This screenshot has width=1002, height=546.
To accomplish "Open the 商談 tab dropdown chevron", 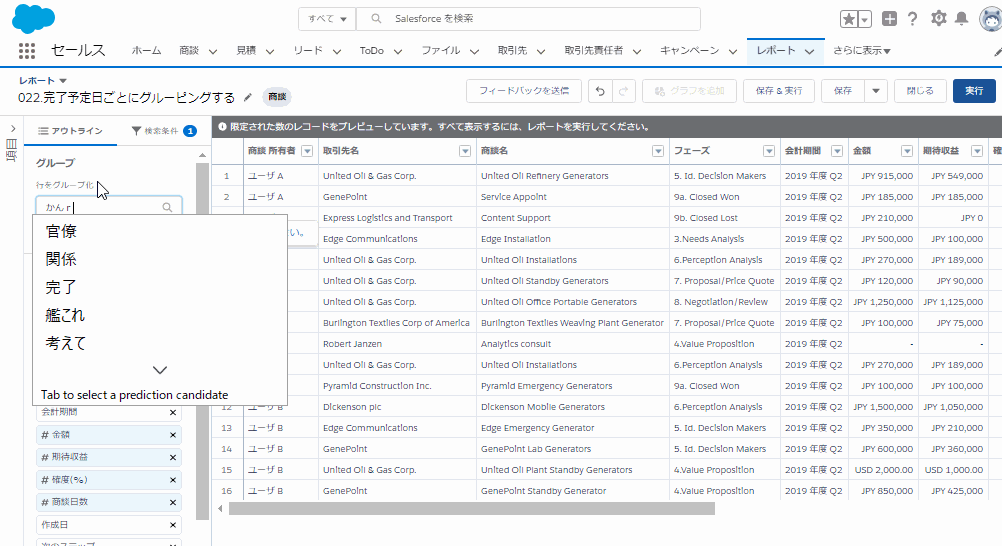I will tap(213, 51).
